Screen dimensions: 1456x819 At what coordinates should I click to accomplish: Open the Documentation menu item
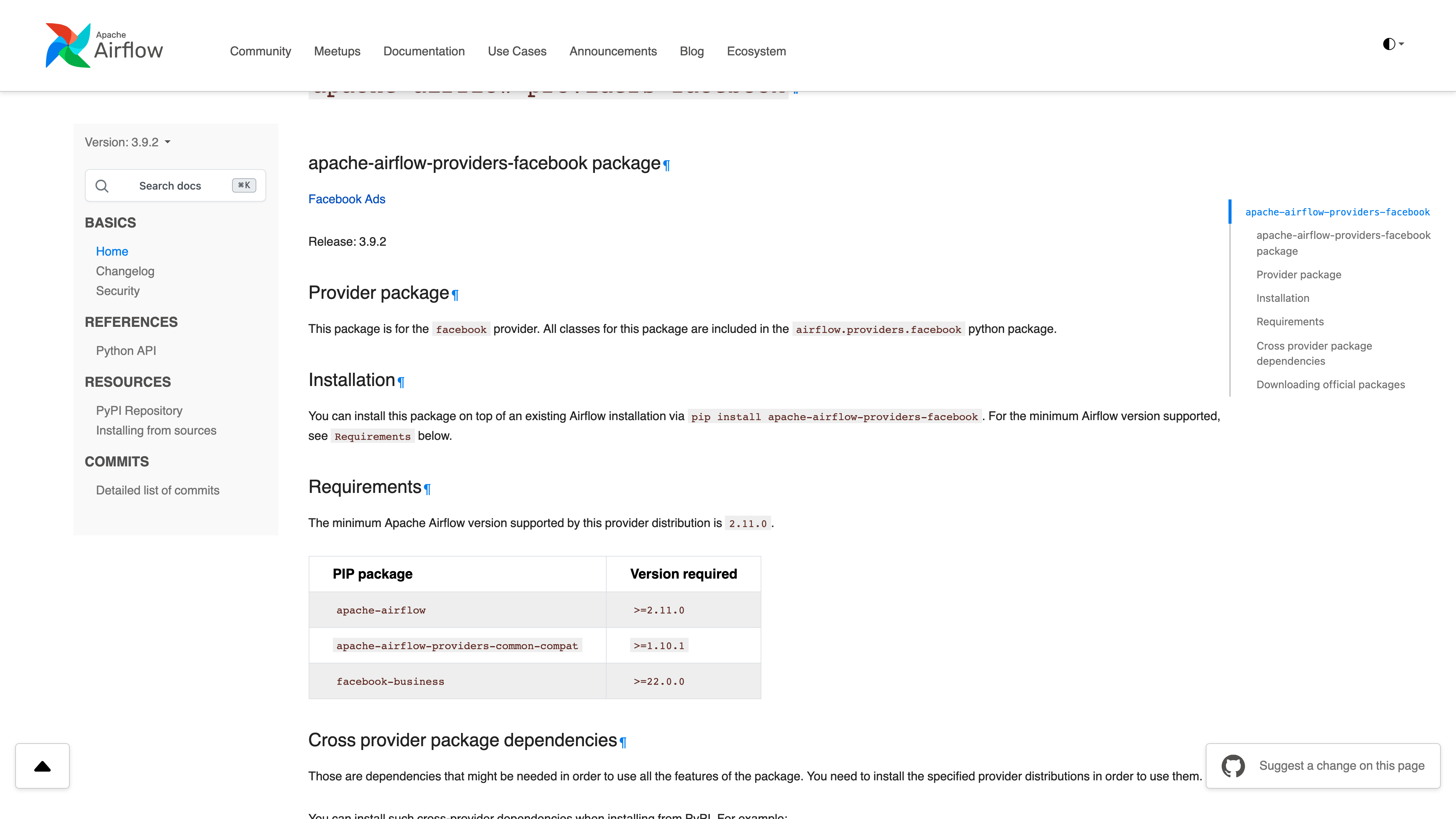coord(424,51)
